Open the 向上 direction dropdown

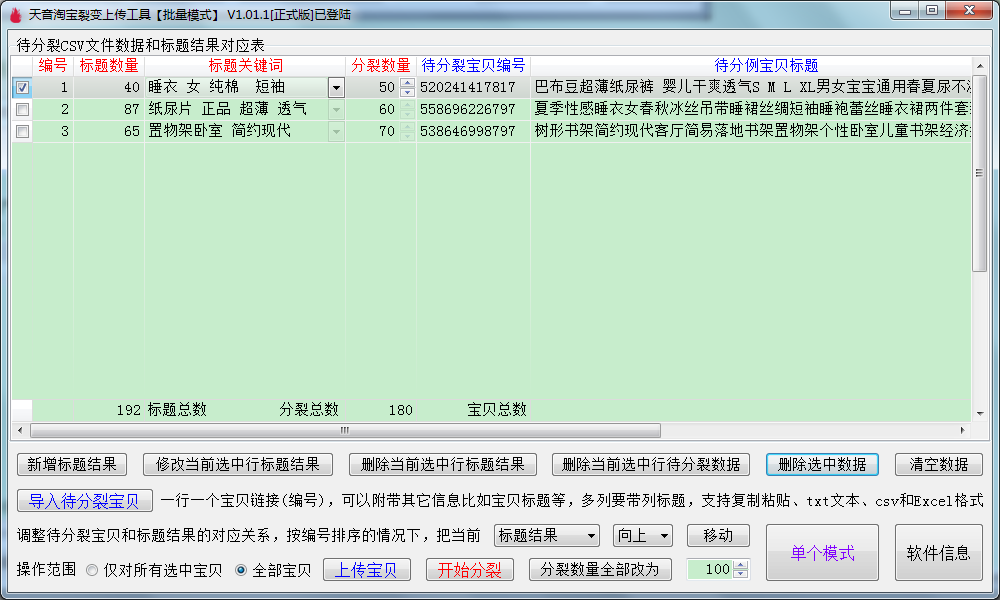(642, 536)
